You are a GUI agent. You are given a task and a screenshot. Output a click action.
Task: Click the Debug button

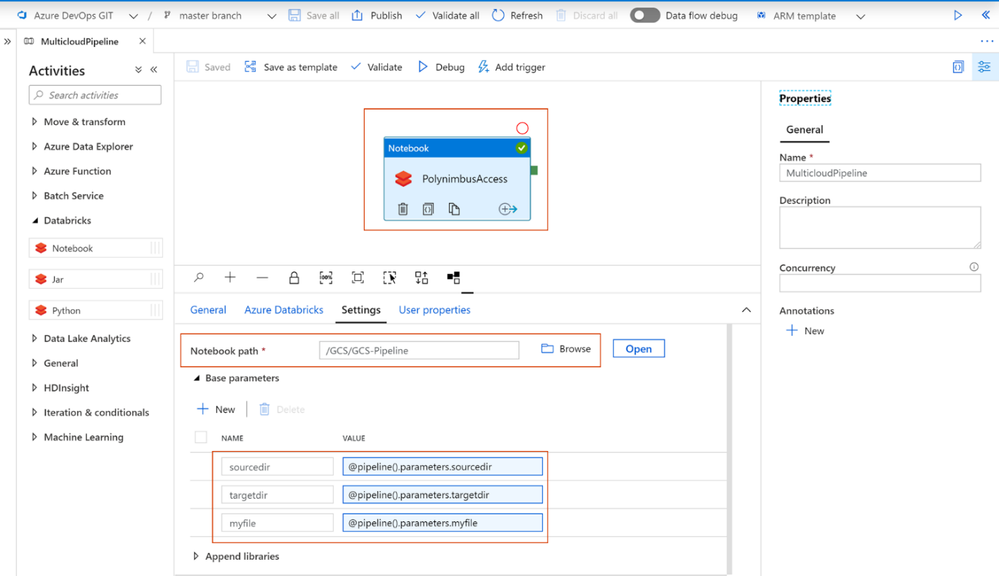point(441,67)
